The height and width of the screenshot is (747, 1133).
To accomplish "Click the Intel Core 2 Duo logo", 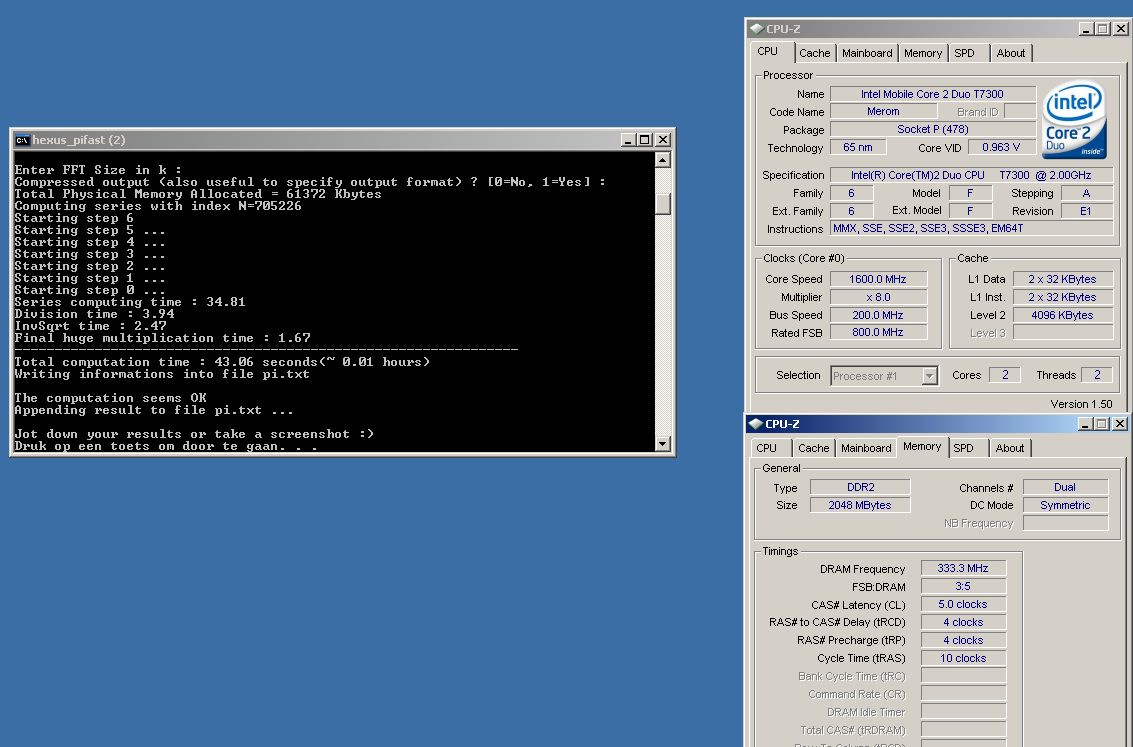I will tap(1074, 120).
